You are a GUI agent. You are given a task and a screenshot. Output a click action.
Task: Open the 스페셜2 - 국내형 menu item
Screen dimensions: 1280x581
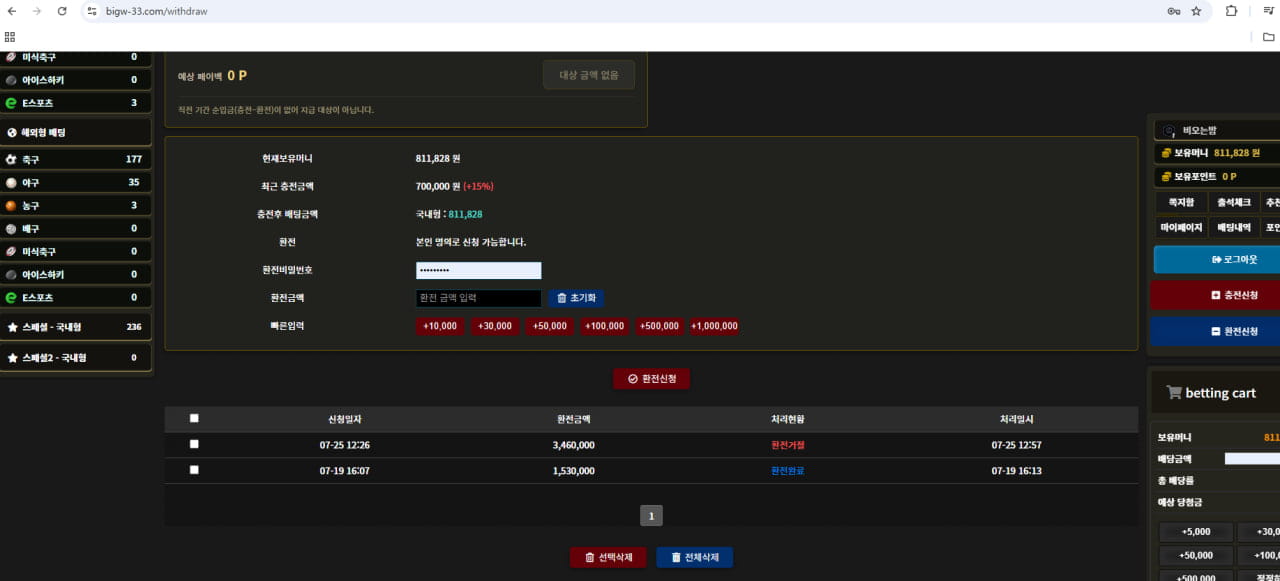pyautogui.click(x=75, y=357)
